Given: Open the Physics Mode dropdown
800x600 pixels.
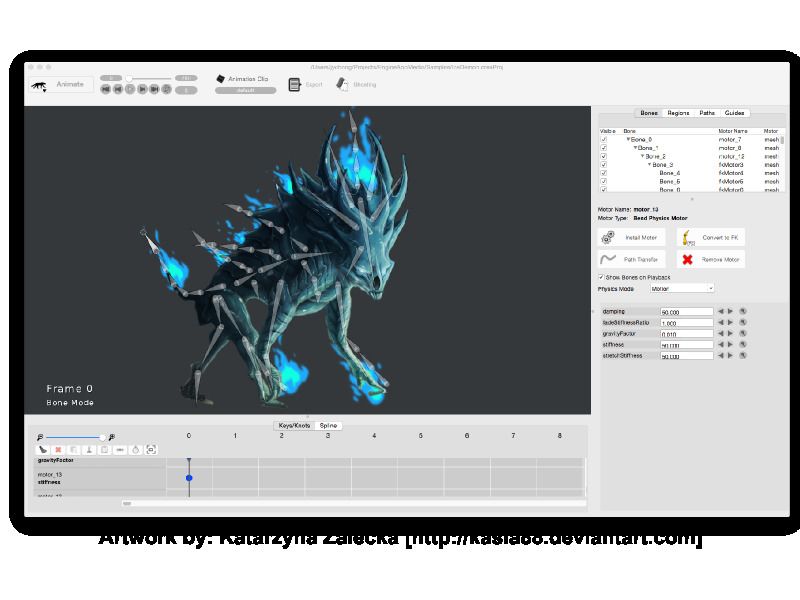Looking at the screenshot, I should click(x=680, y=287).
